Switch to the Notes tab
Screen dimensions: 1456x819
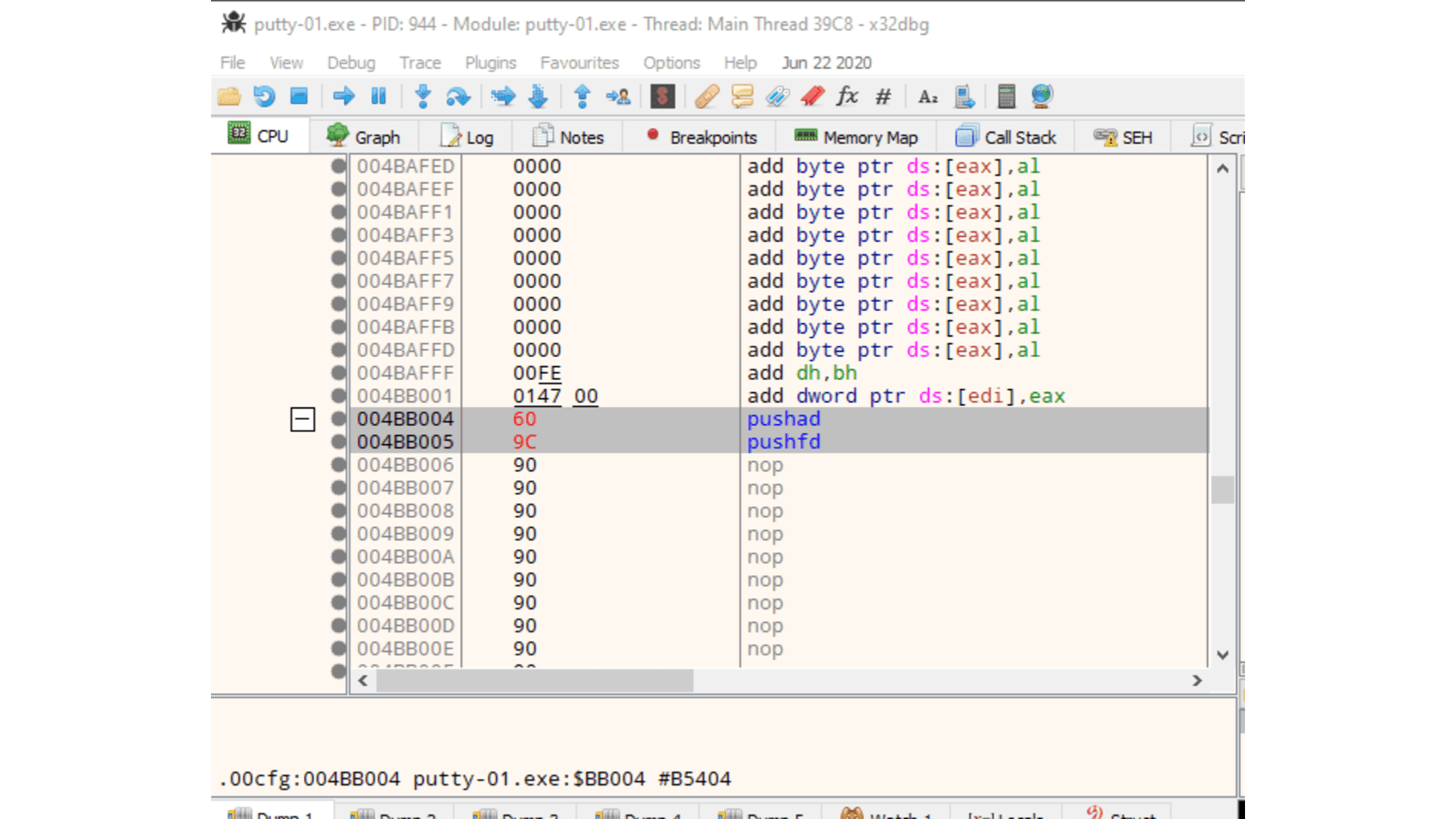tap(568, 137)
